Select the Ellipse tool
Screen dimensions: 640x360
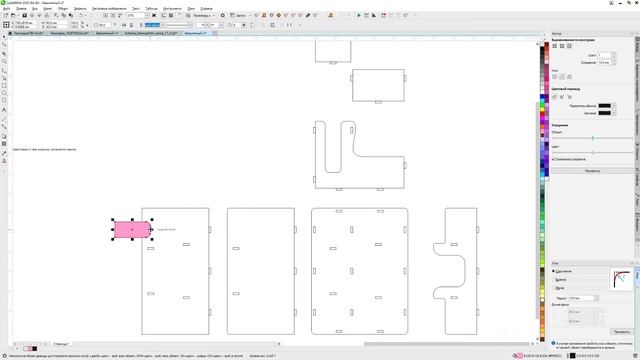click(4, 93)
